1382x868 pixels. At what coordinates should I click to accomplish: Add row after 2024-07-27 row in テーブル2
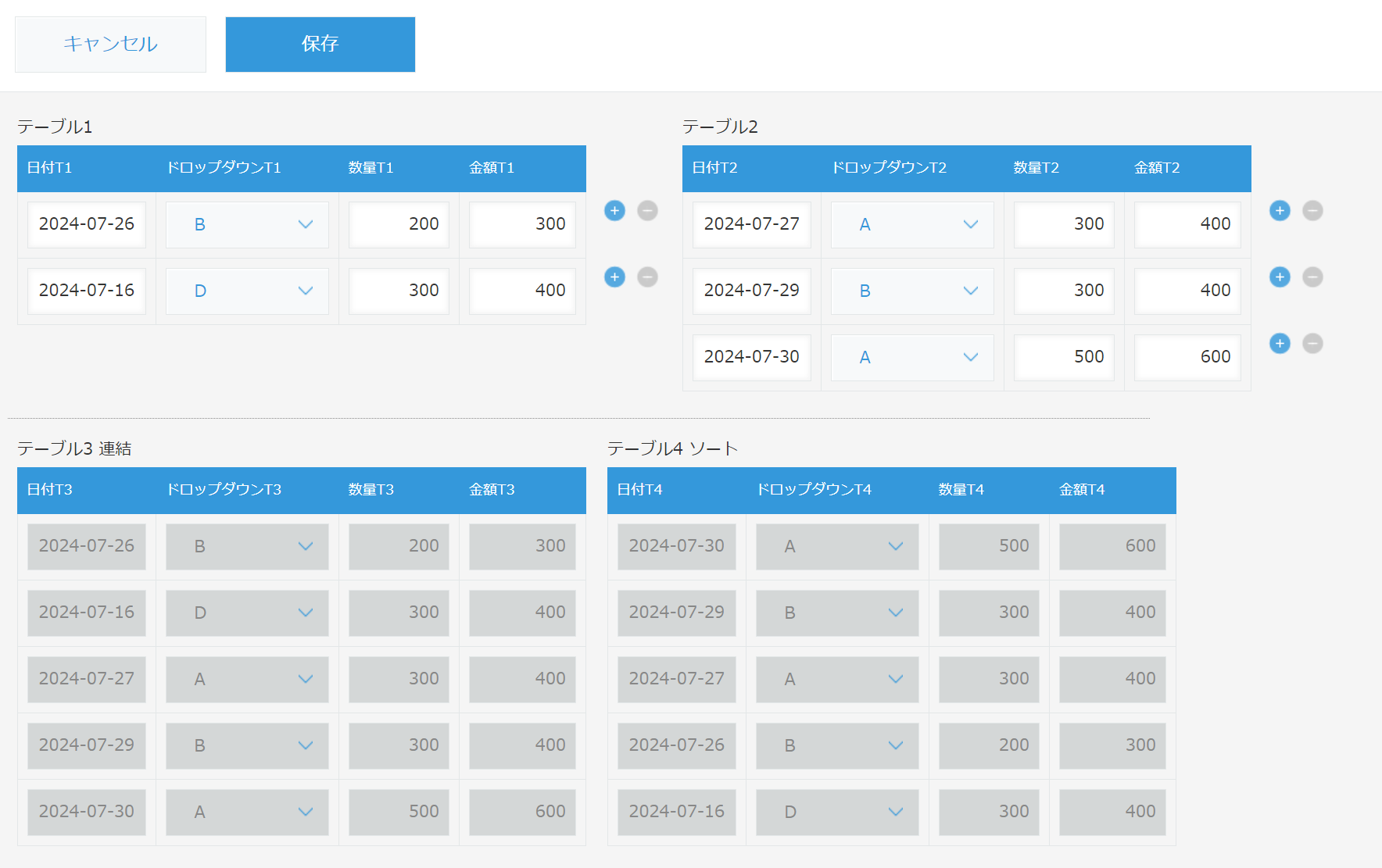(1280, 210)
